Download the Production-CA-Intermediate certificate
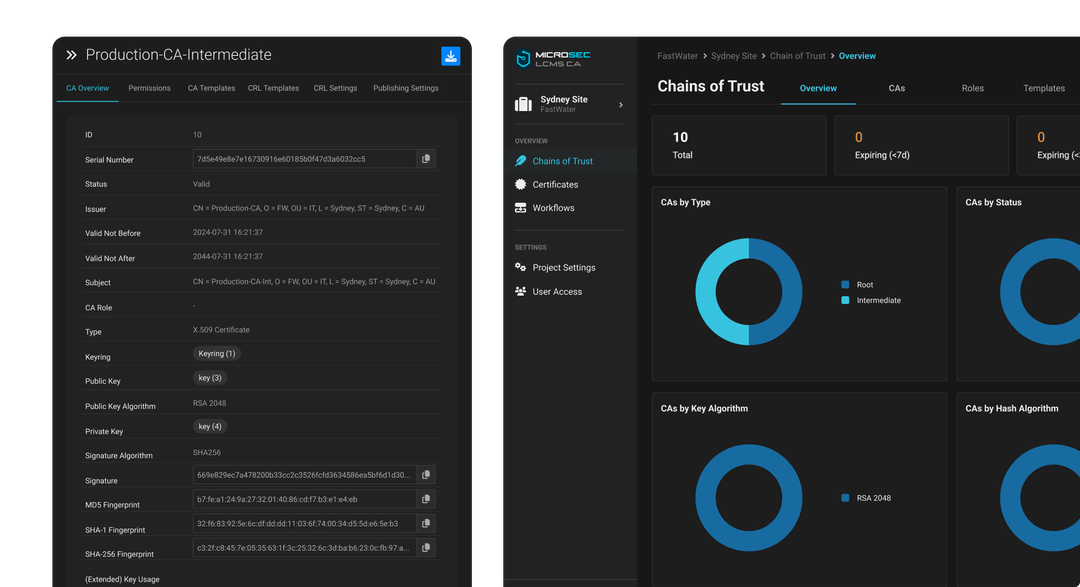Viewport: 1080px width, 587px height. click(x=450, y=56)
